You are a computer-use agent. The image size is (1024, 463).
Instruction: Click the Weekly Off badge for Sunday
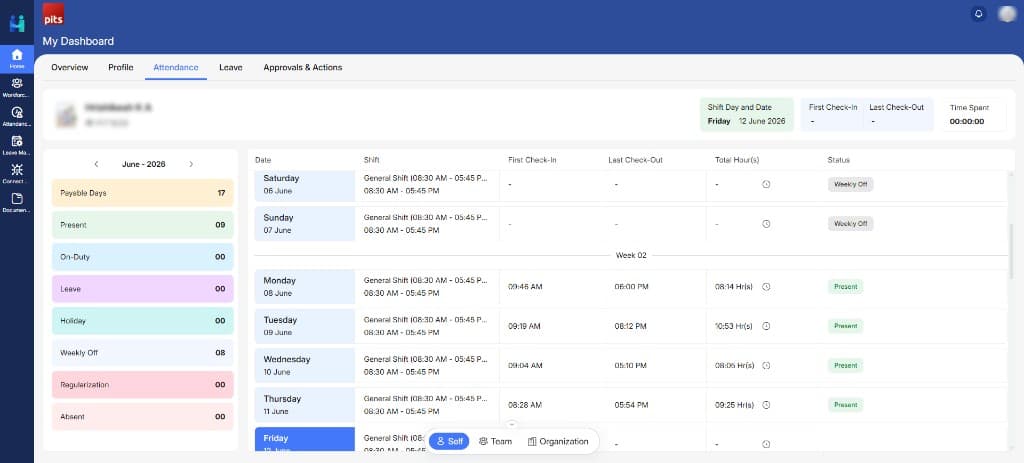(850, 224)
